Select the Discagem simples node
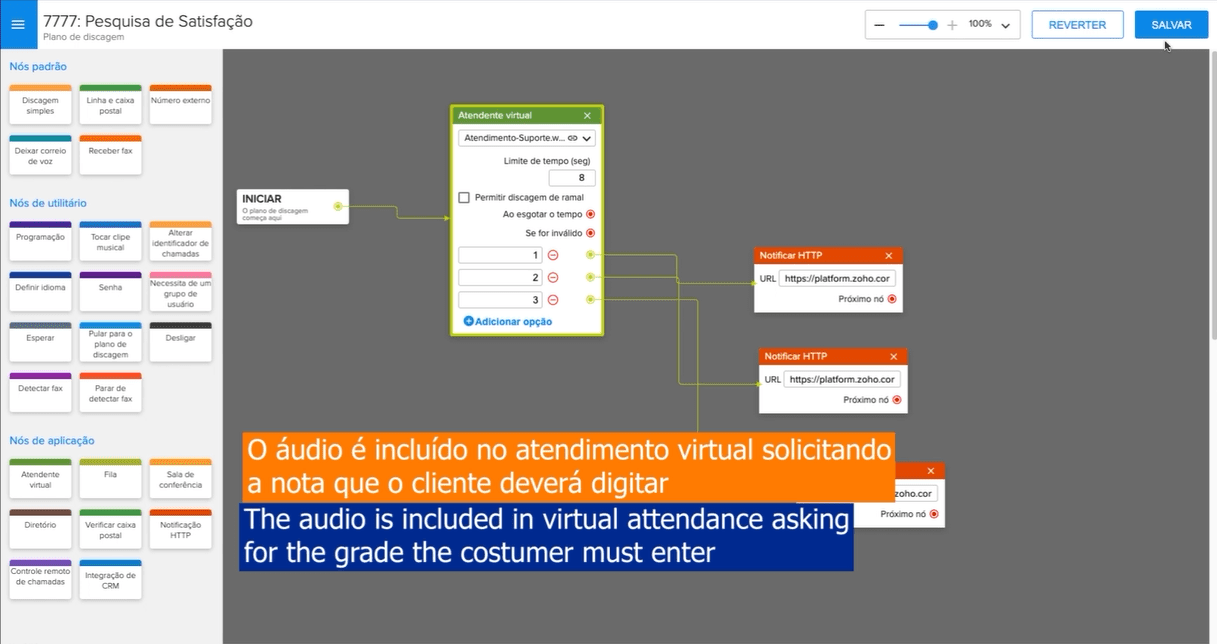The image size is (1217, 644). click(x=40, y=105)
